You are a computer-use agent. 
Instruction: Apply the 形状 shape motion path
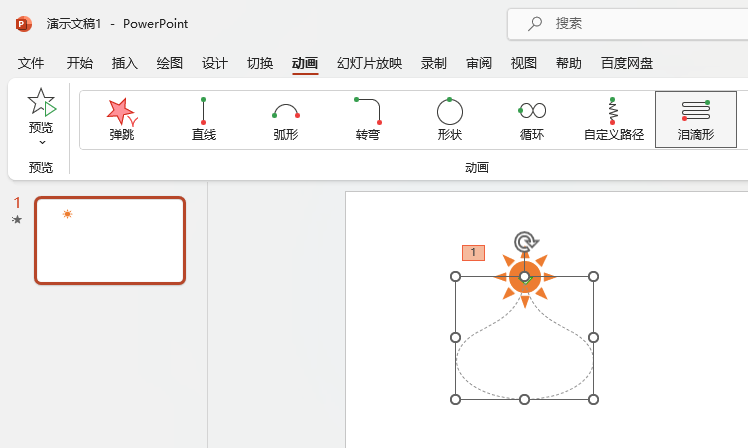pos(450,120)
